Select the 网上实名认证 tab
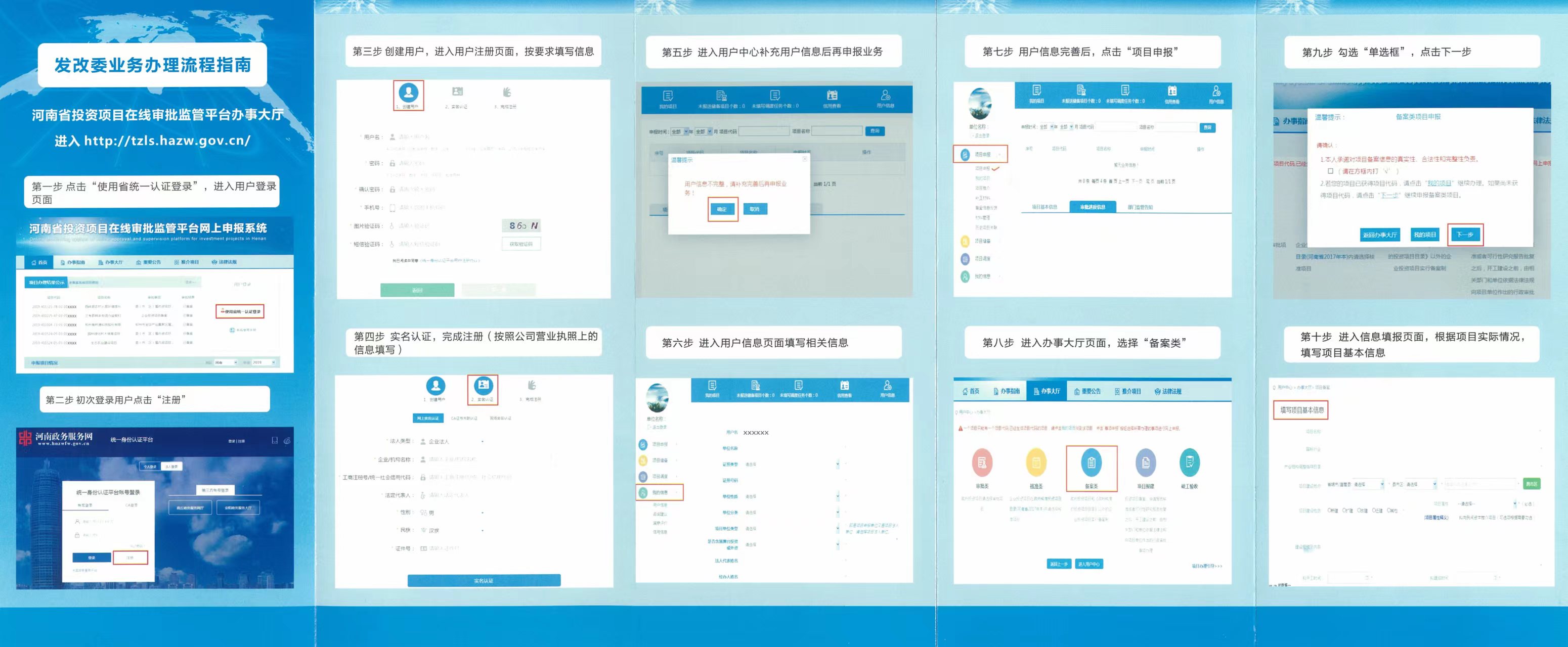The width and height of the screenshot is (1568, 647). [x=428, y=419]
